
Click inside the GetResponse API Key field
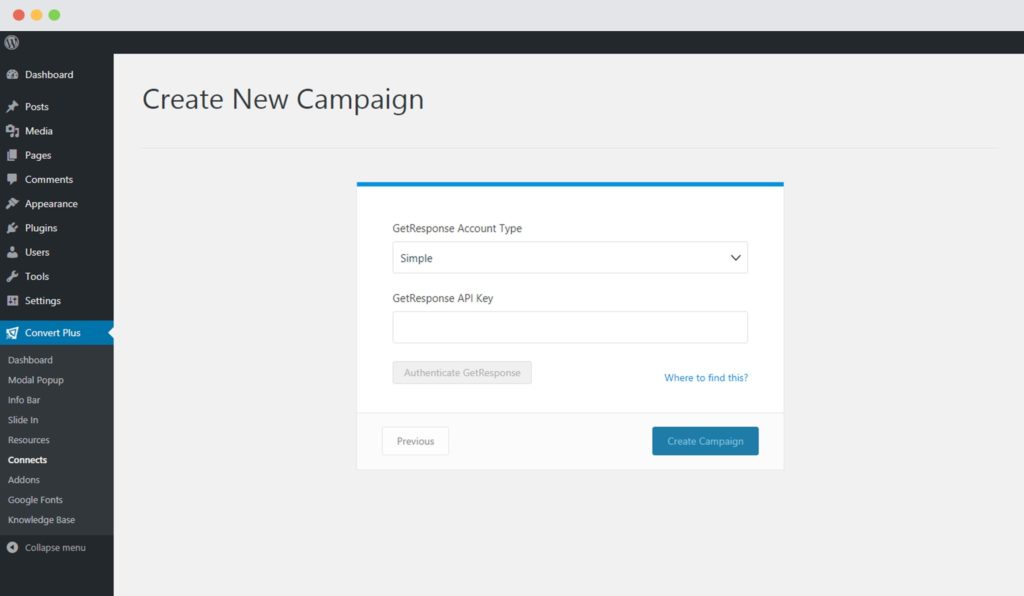pos(570,326)
